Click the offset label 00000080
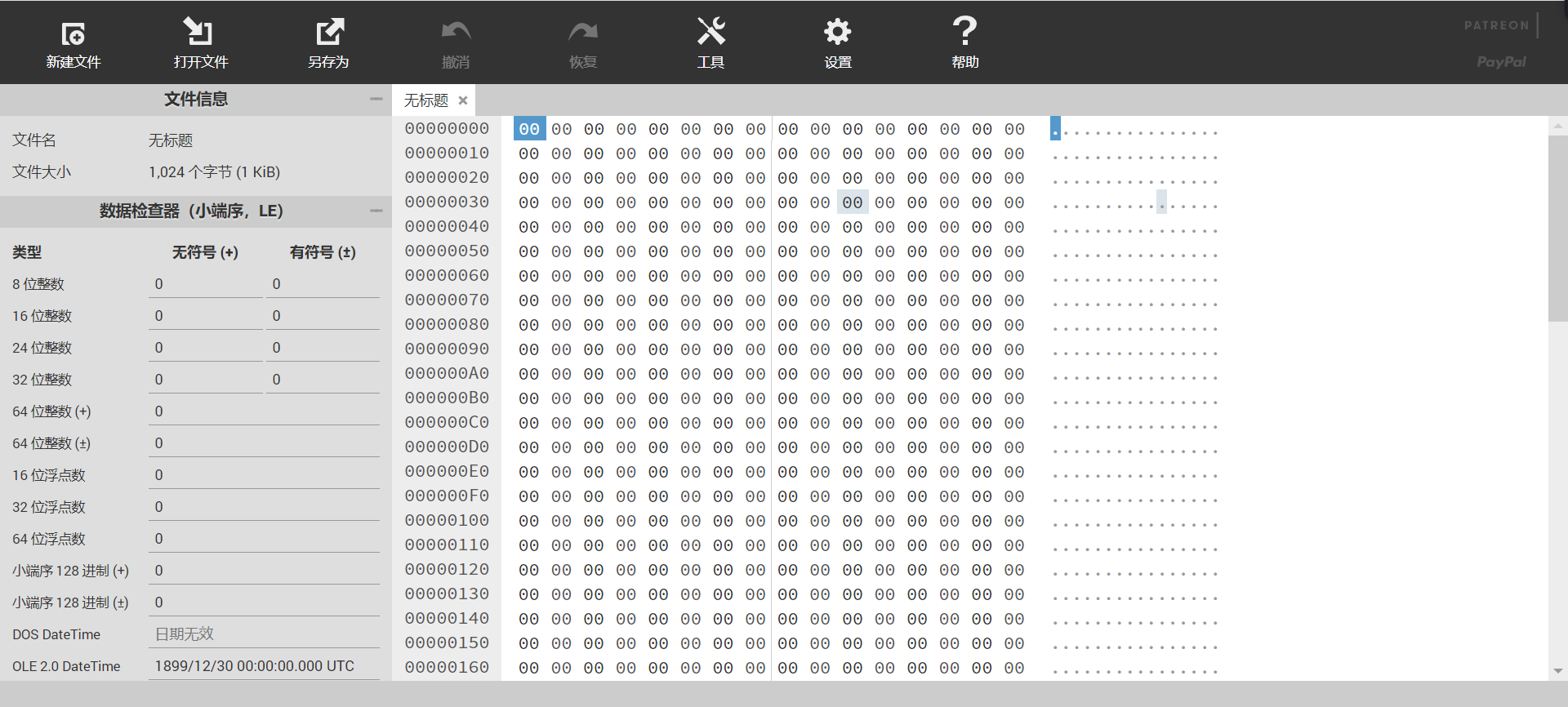This screenshot has height=707, width=1568. (447, 325)
